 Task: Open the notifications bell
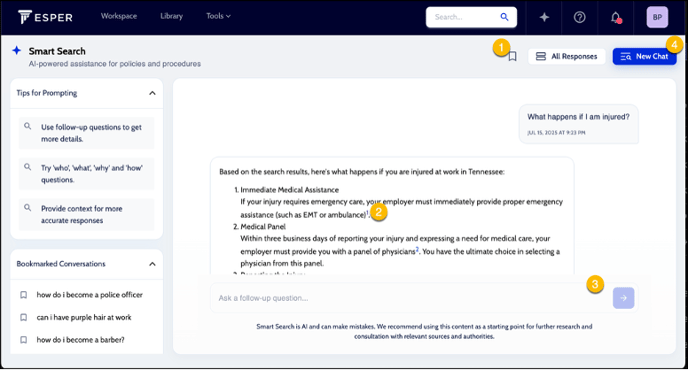[616, 18]
